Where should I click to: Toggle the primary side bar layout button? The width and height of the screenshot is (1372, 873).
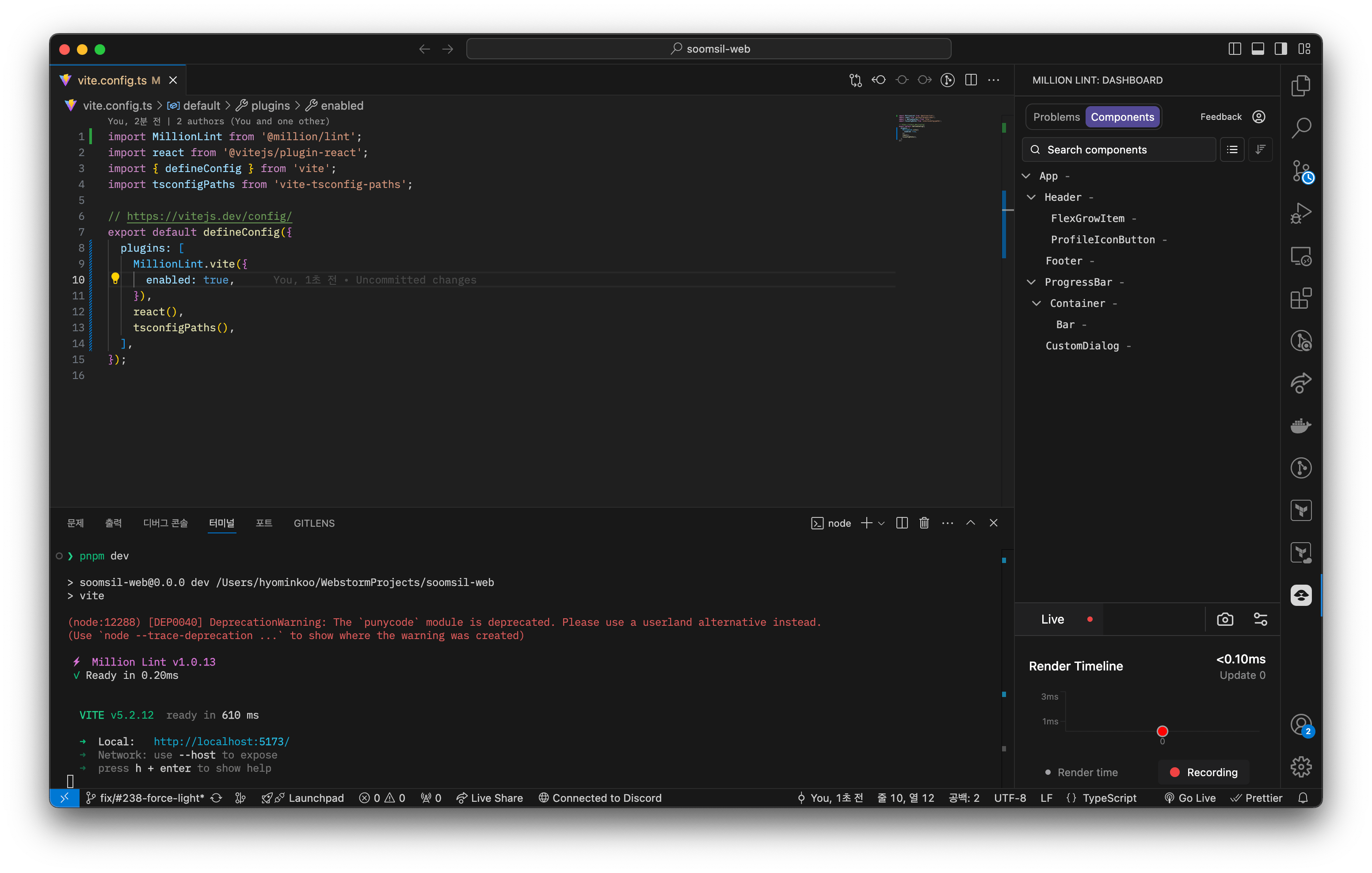point(1234,49)
